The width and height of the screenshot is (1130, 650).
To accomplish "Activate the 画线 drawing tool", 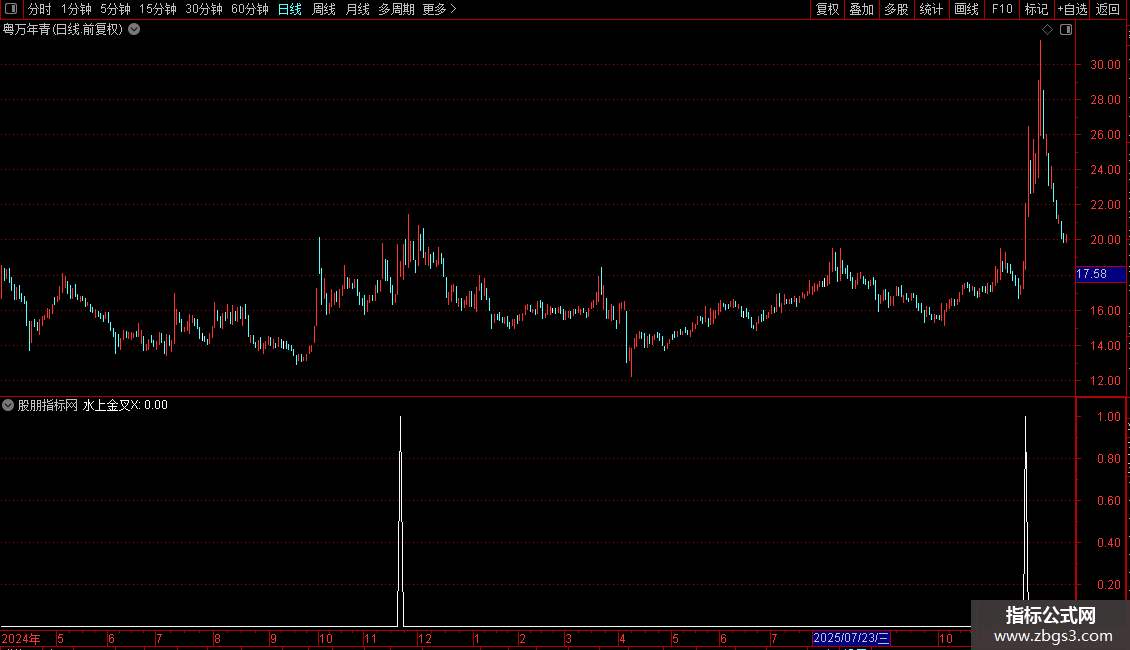I will 966,9.
